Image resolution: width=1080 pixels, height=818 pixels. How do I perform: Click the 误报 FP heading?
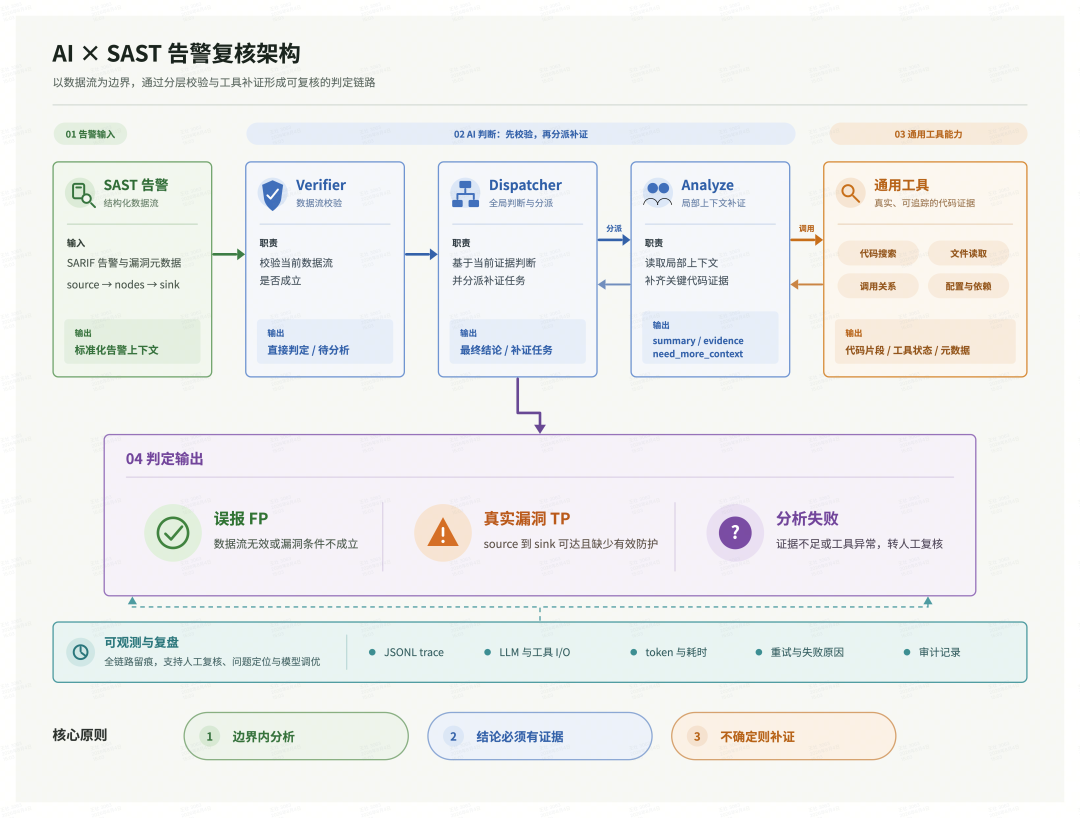[240, 518]
